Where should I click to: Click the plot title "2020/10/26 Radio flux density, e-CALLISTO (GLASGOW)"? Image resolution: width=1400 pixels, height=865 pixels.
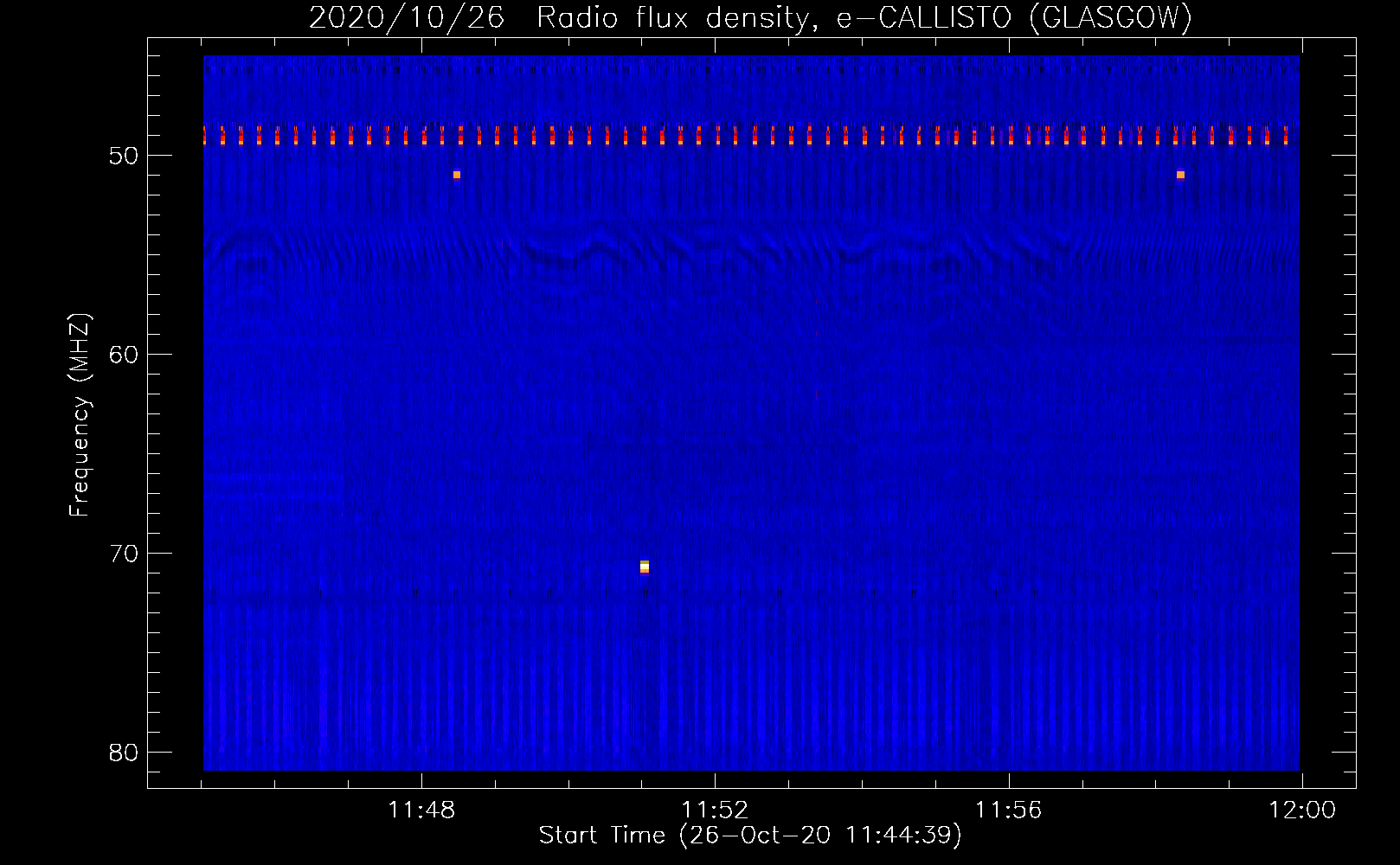[x=750, y=17]
